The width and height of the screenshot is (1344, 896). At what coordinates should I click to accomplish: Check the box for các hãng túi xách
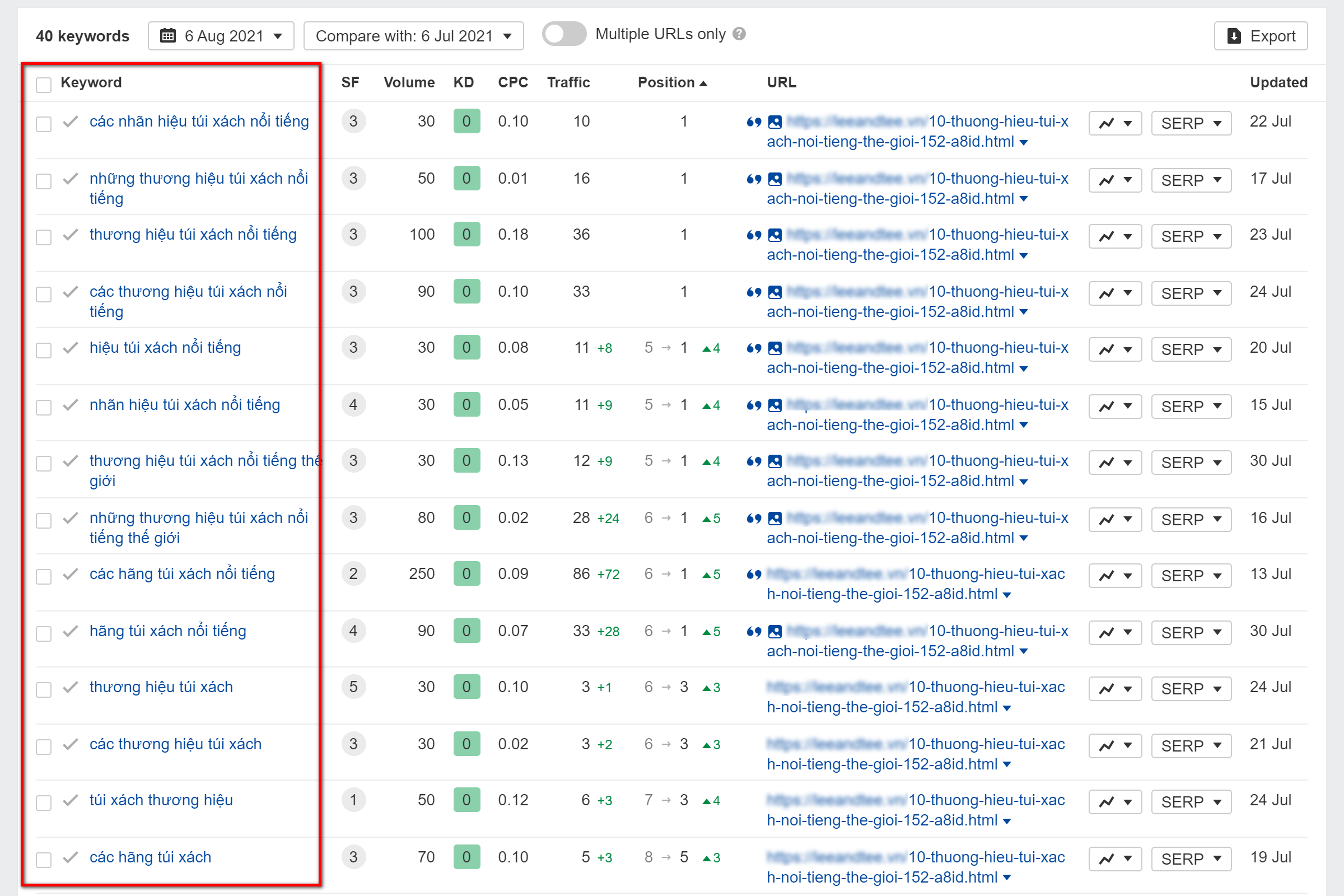[x=44, y=860]
